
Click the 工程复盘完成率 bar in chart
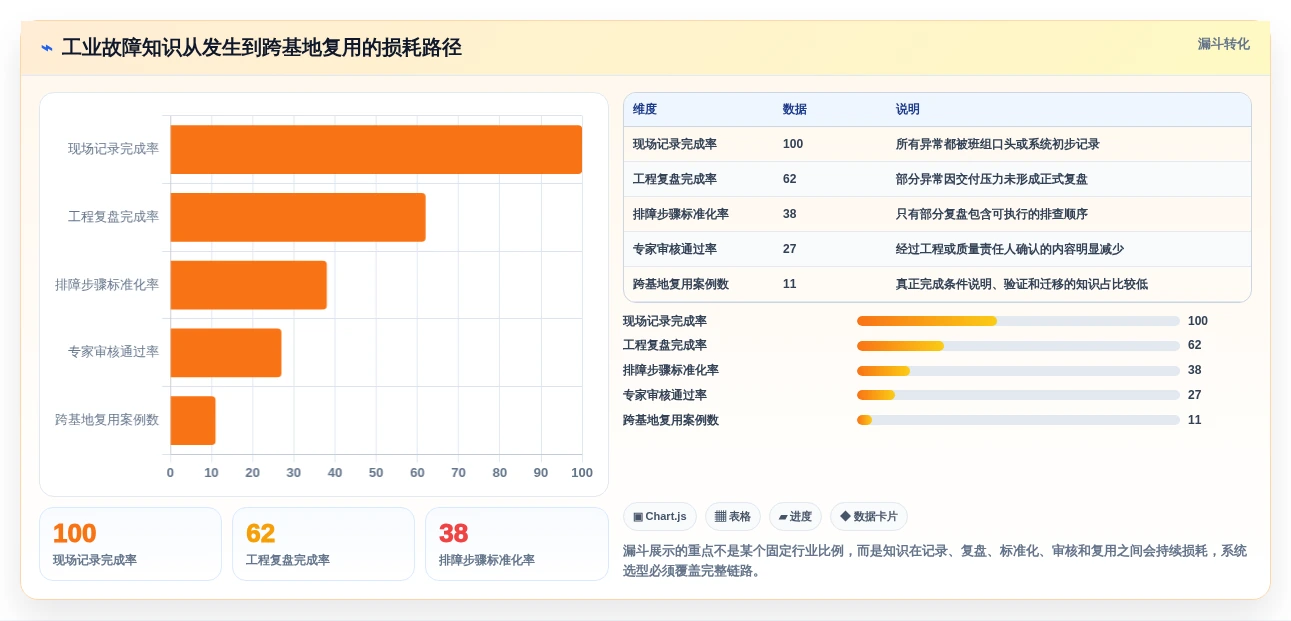pos(298,217)
